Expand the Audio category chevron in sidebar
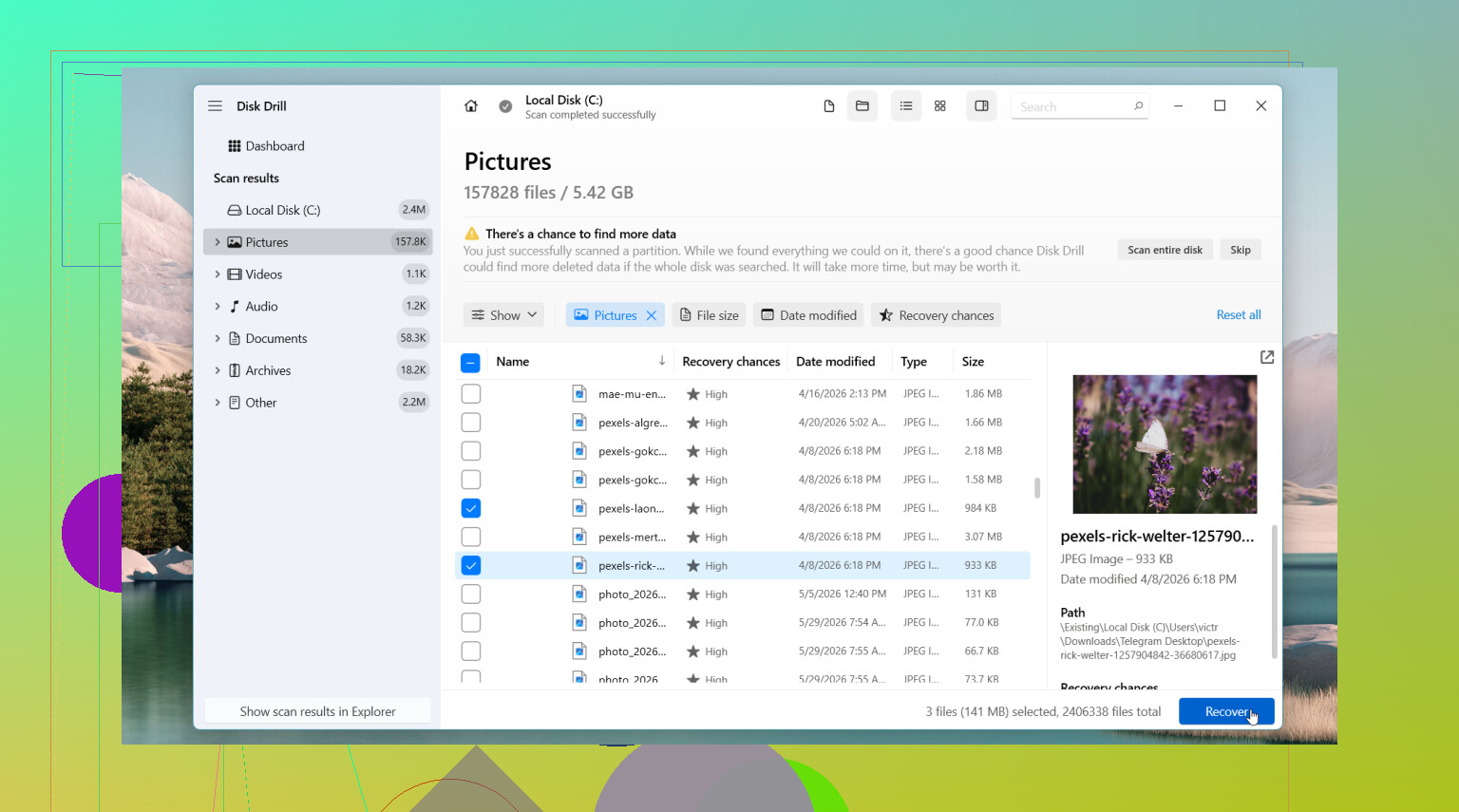The width and height of the screenshot is (1459, 812). point(218,306)
